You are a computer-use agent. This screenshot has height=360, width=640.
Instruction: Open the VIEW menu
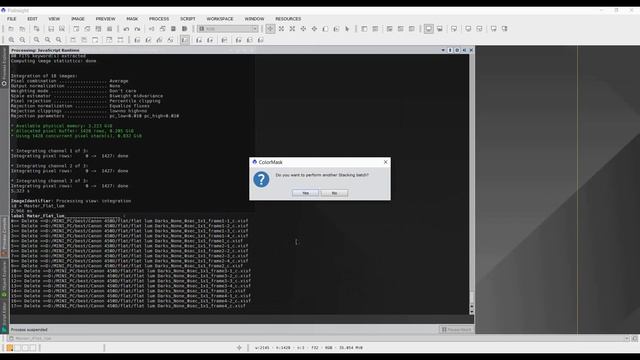[54, 19]
